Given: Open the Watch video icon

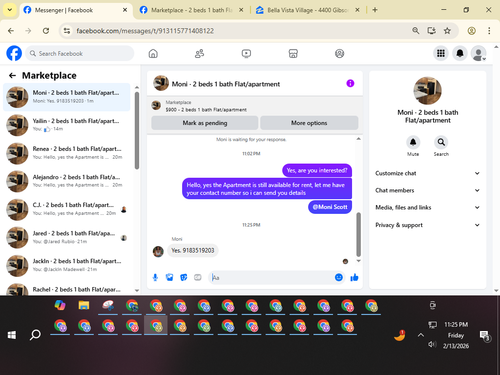Looking at the screenshot, I should pos(246,53).
